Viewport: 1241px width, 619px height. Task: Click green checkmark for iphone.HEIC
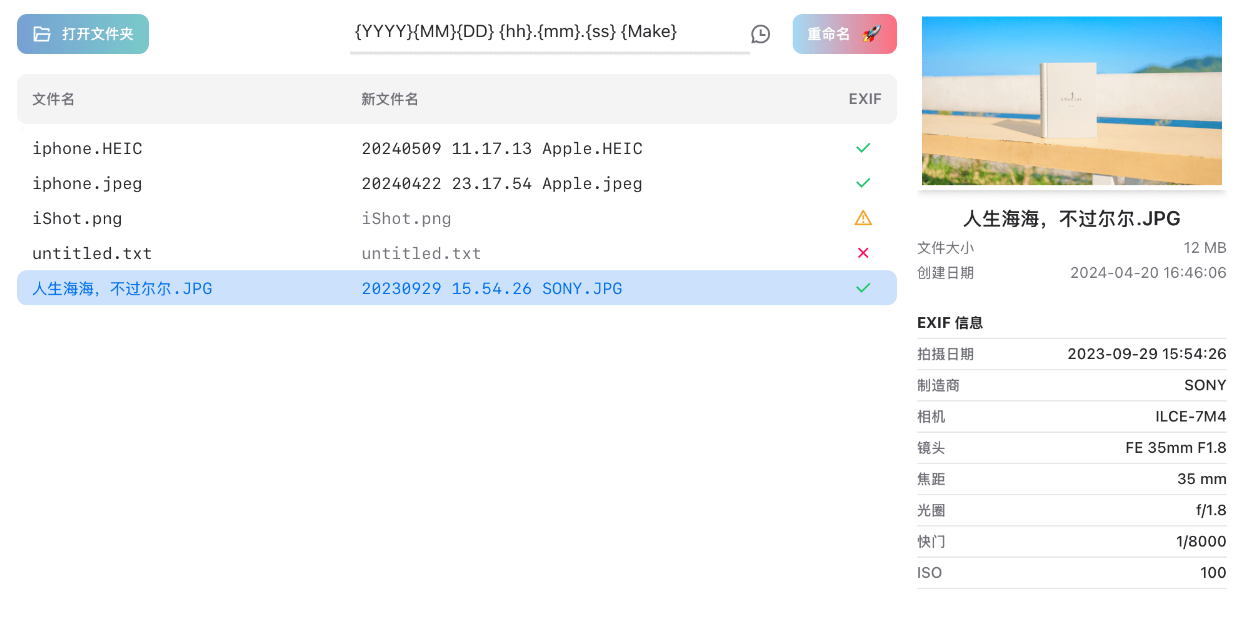(x=863, y=149)
